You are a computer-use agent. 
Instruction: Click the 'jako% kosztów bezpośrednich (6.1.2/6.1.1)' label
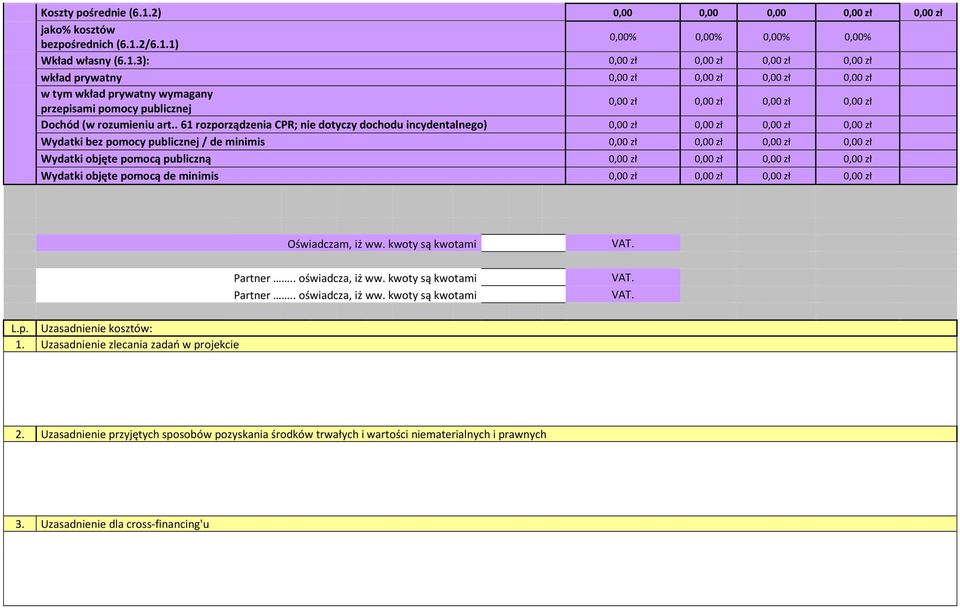[110, 37]
